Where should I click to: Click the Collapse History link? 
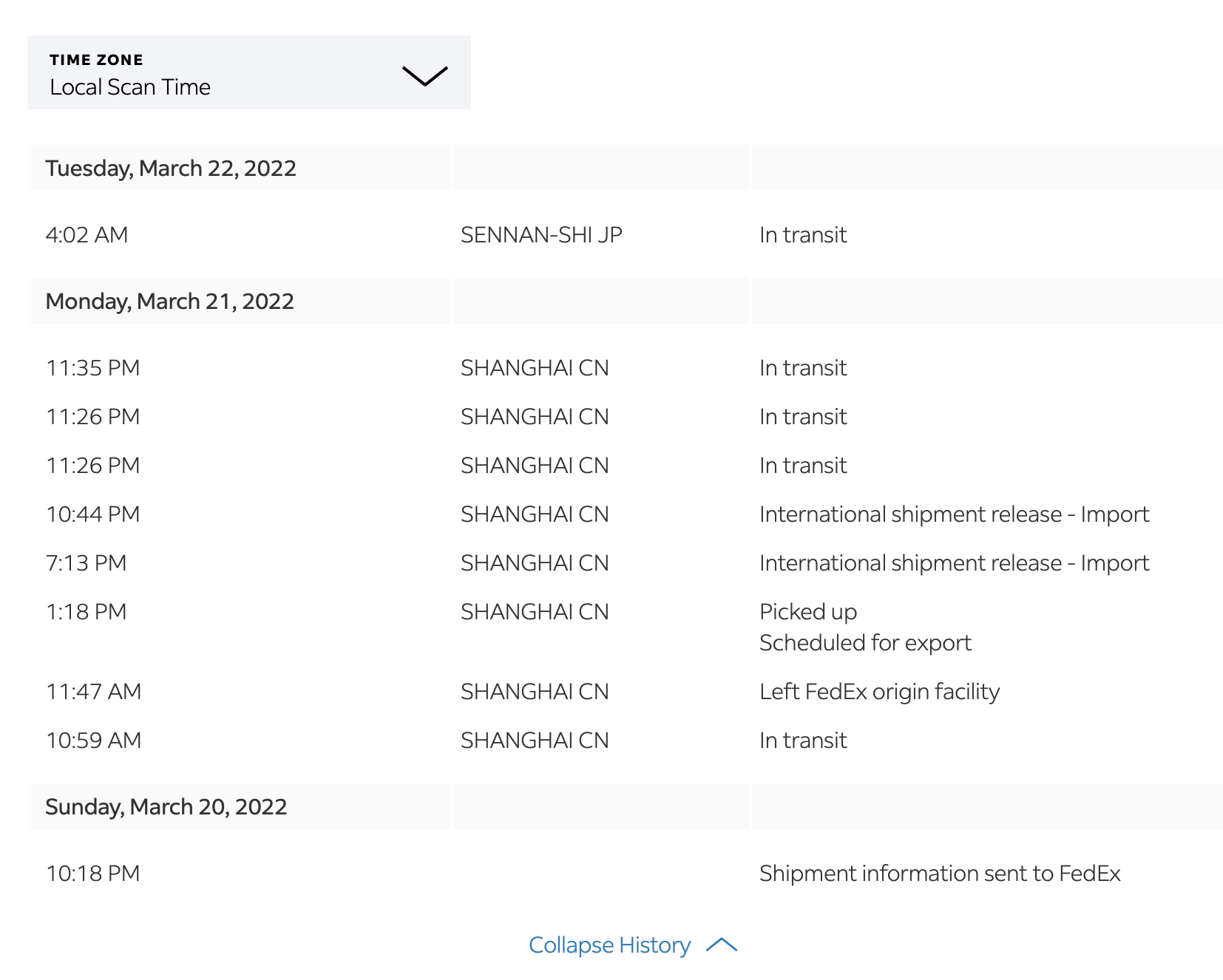click(609, 945)
